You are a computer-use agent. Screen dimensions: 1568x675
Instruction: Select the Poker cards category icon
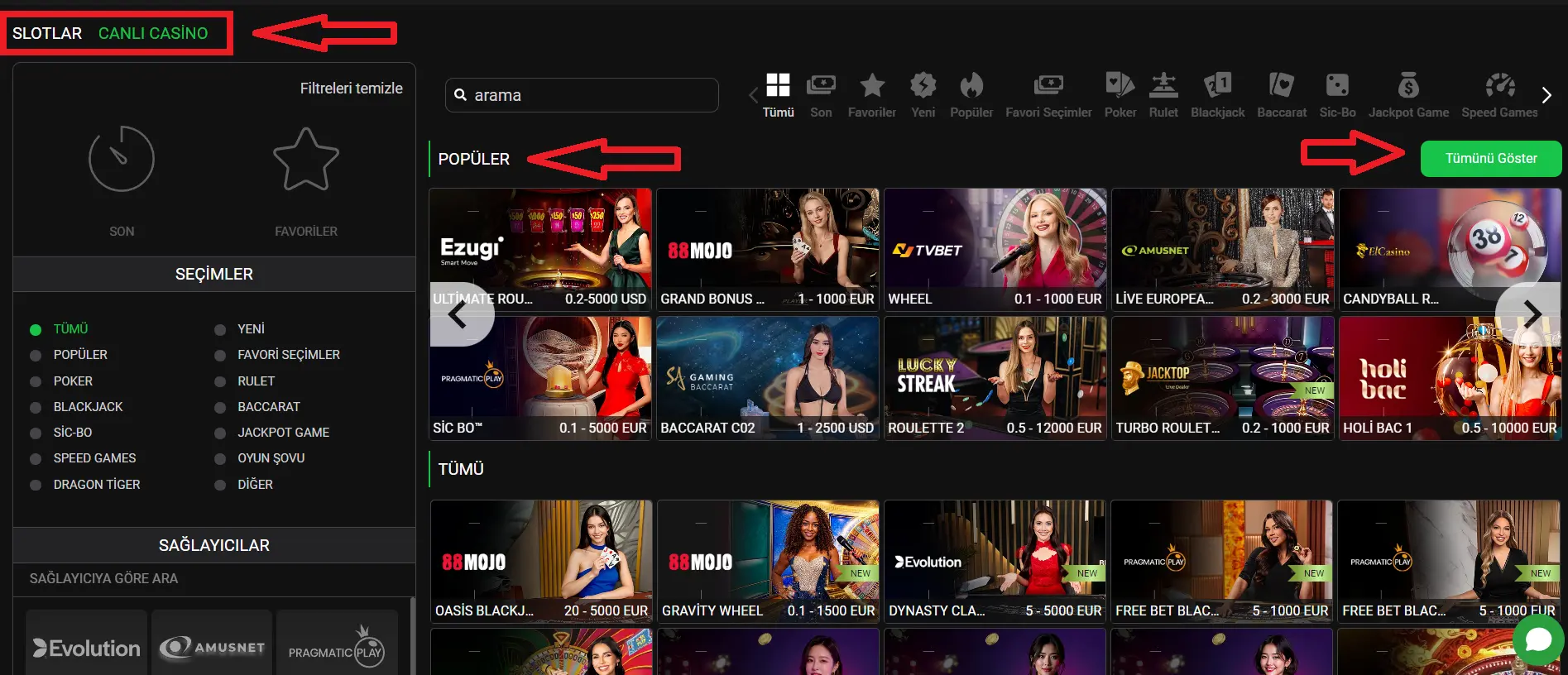coord(1120,84)
